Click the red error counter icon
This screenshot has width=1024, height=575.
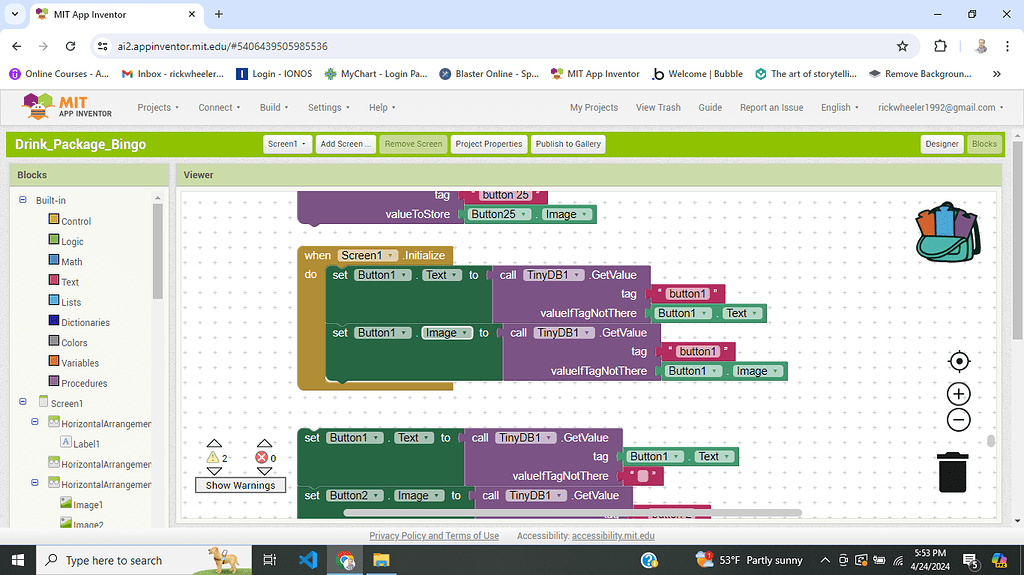[x=263, y=457]
